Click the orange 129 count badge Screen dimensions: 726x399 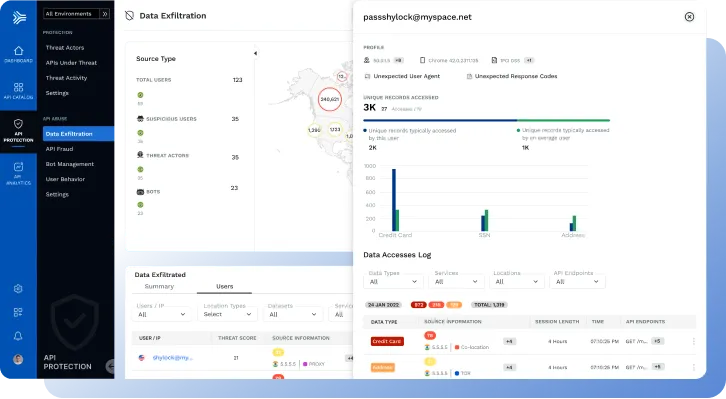click(x=454, y=305)
